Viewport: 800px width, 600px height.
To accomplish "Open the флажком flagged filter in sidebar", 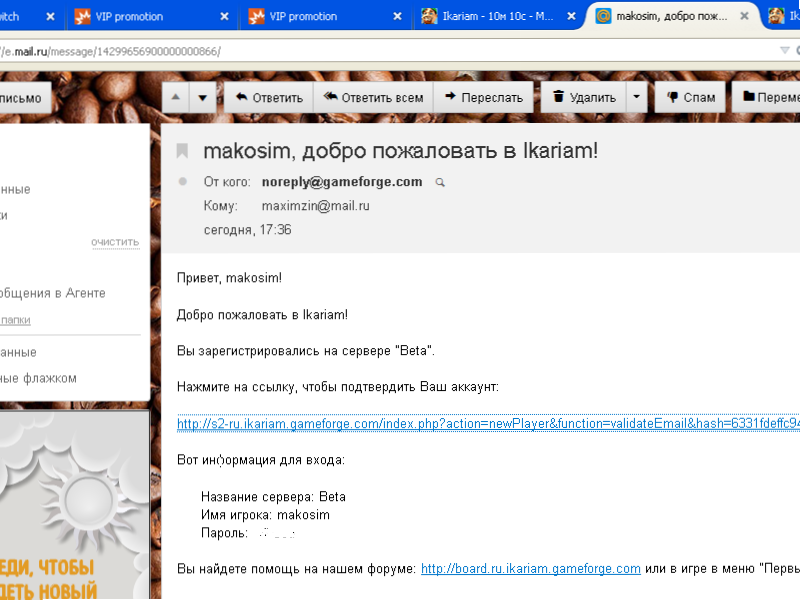I will [38, 378].
